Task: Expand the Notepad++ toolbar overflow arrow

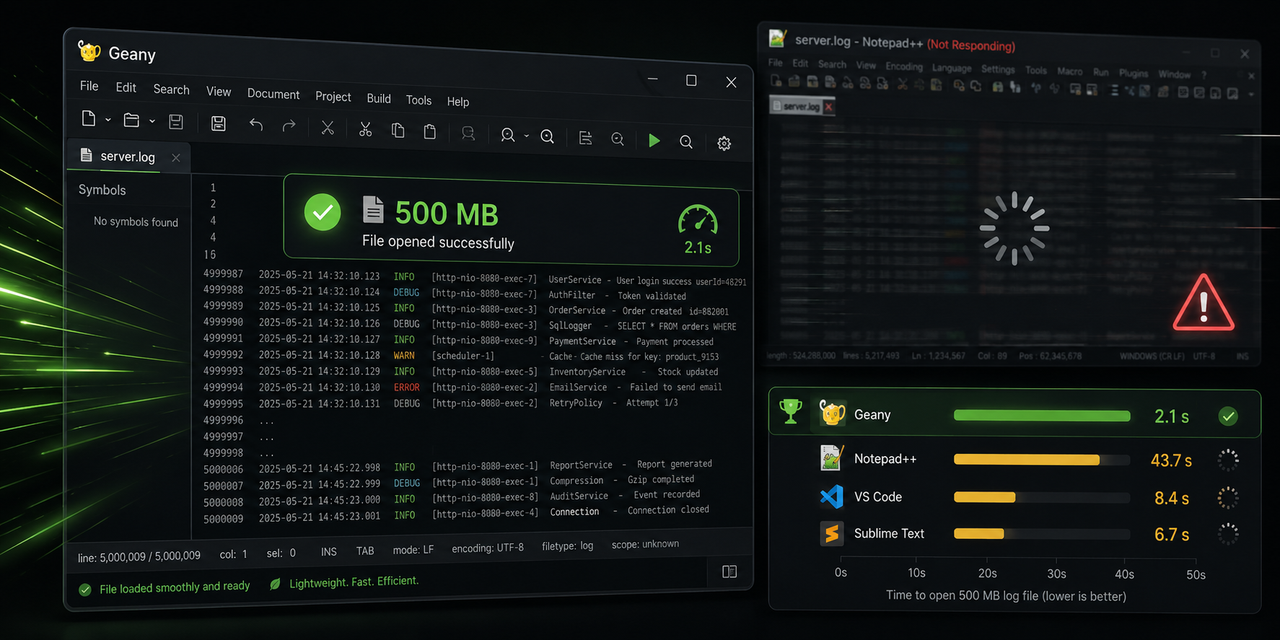Action: (1251, 95)
